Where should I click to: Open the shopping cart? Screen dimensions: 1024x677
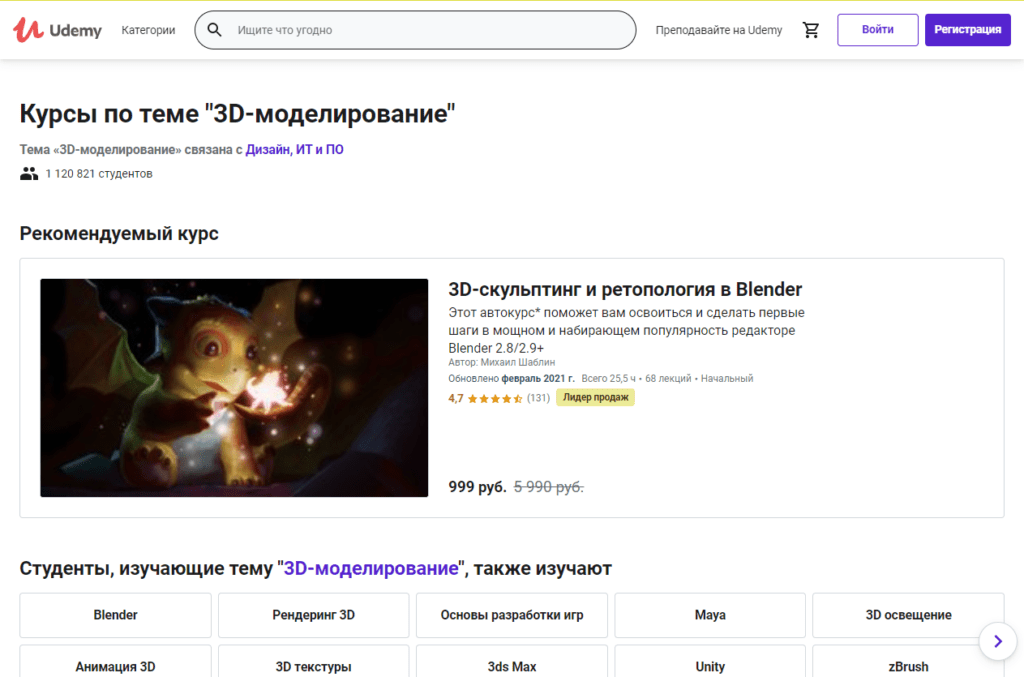point(811,30)
